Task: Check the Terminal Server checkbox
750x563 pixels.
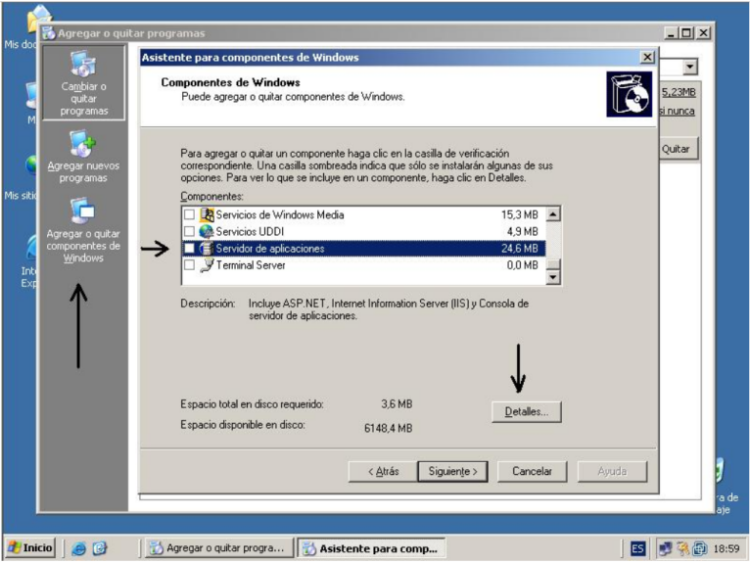Action: [x=189, y=265]
